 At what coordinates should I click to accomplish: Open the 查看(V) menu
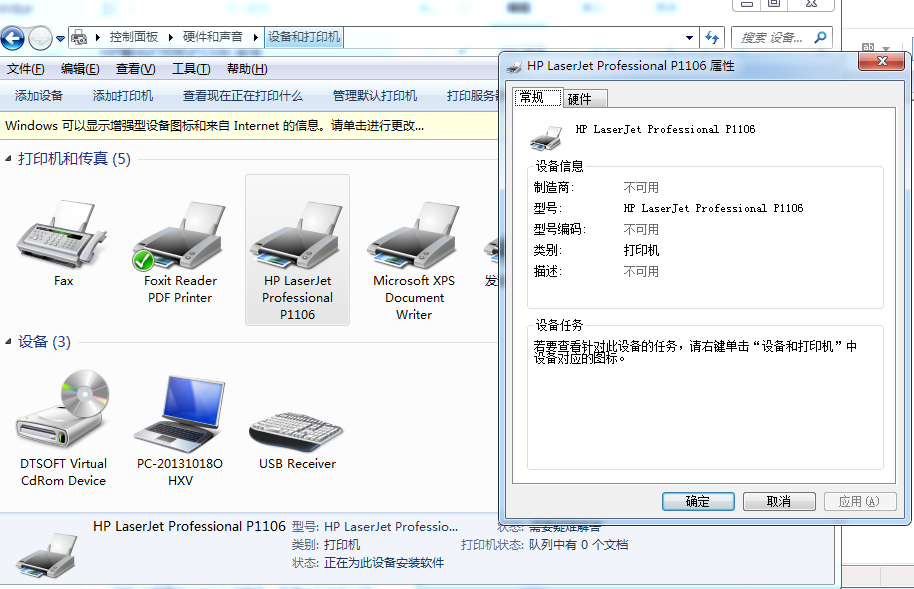tap(135, 69)
